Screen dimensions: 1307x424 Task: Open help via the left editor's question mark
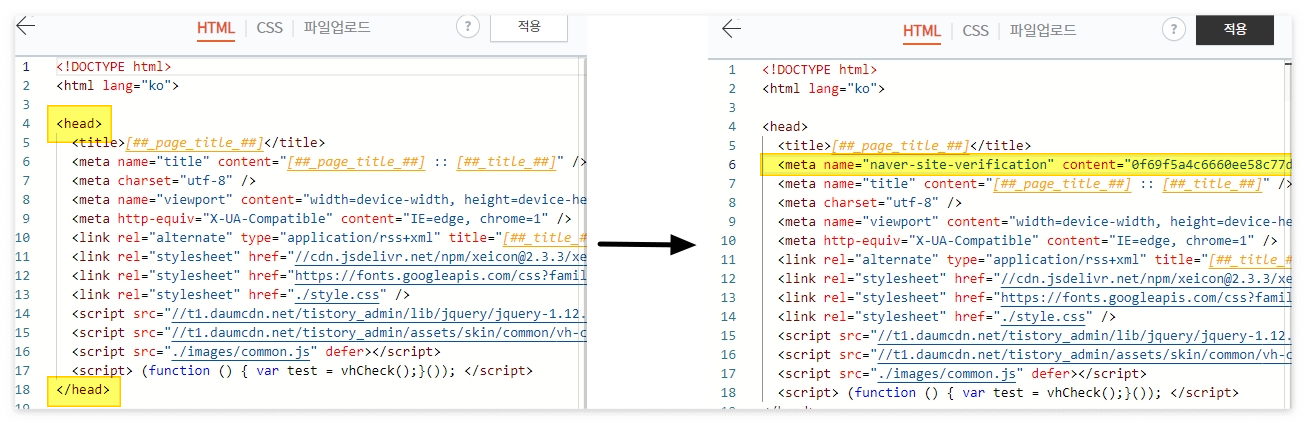coord(468,27)
